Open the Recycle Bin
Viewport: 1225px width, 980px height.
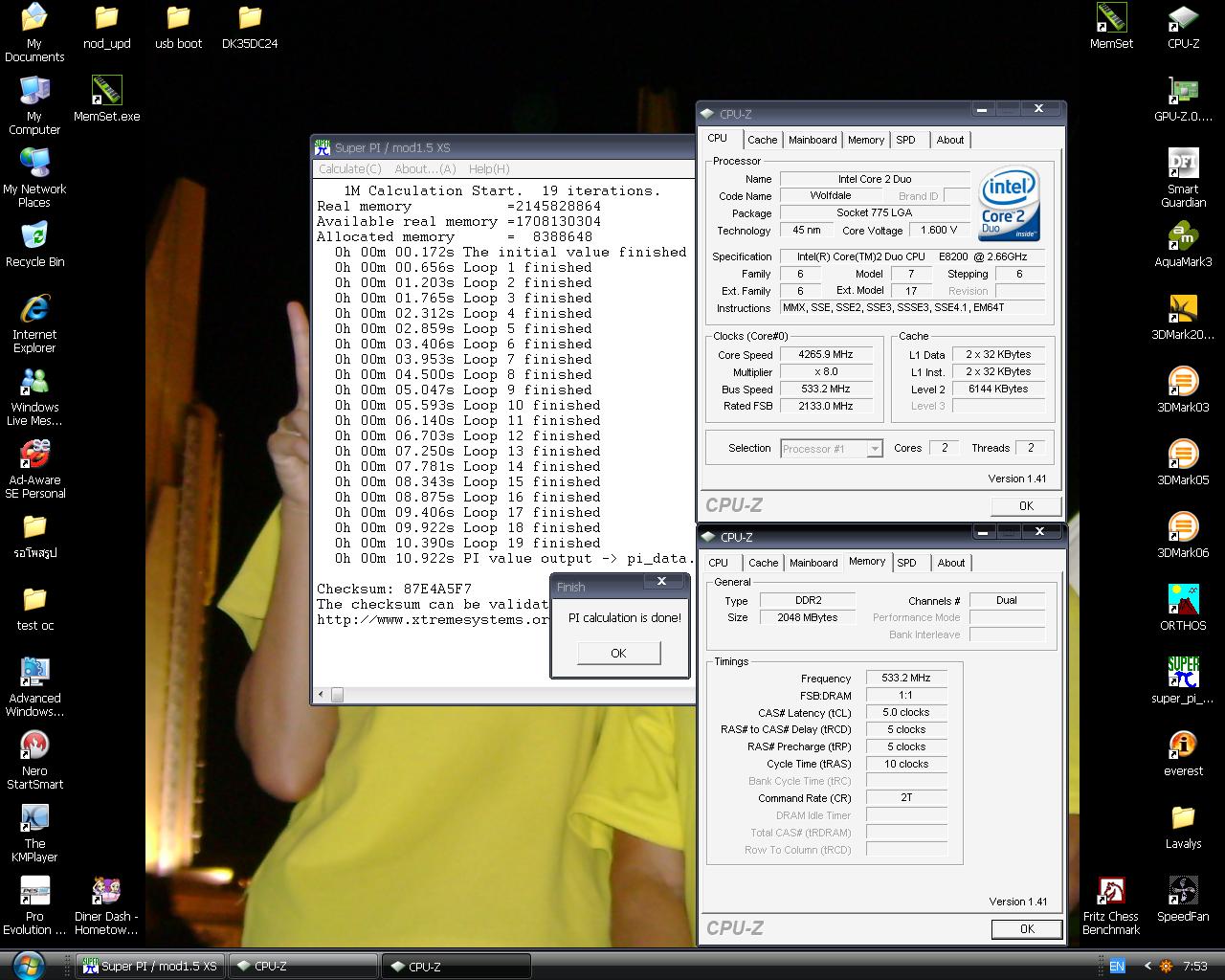34,244
